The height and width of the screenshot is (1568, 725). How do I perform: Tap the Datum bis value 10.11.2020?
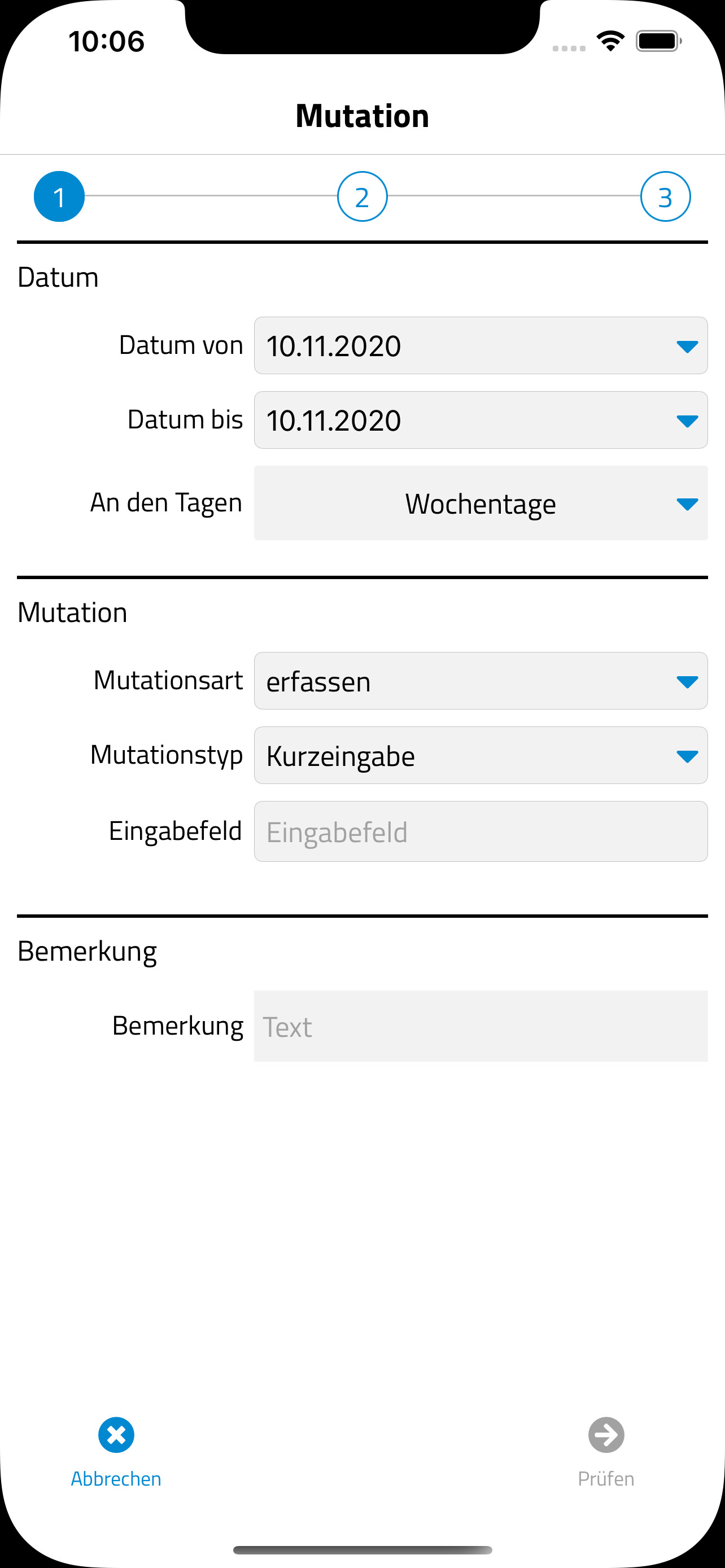(334, 421)
